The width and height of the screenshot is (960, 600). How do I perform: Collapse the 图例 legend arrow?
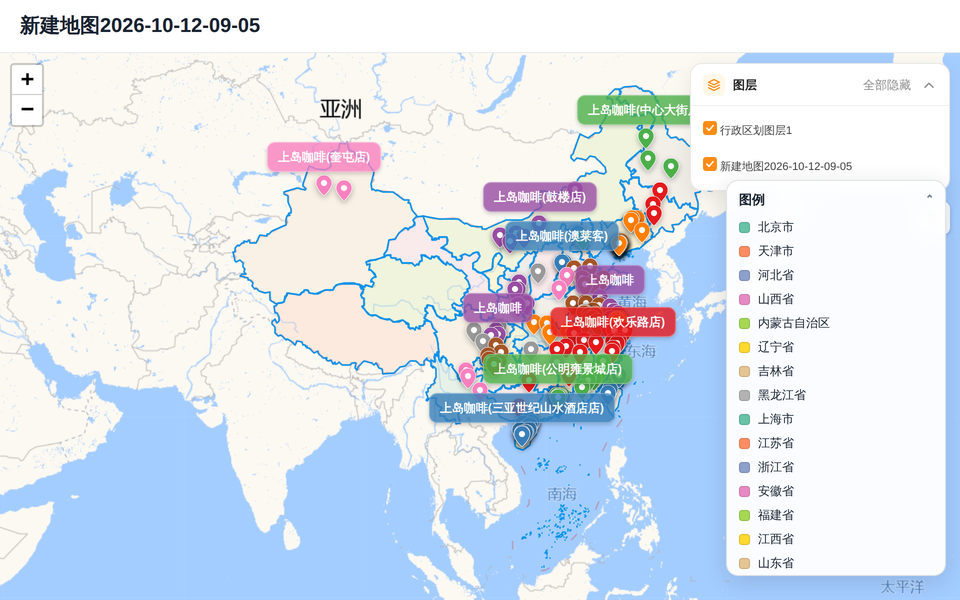929,197
